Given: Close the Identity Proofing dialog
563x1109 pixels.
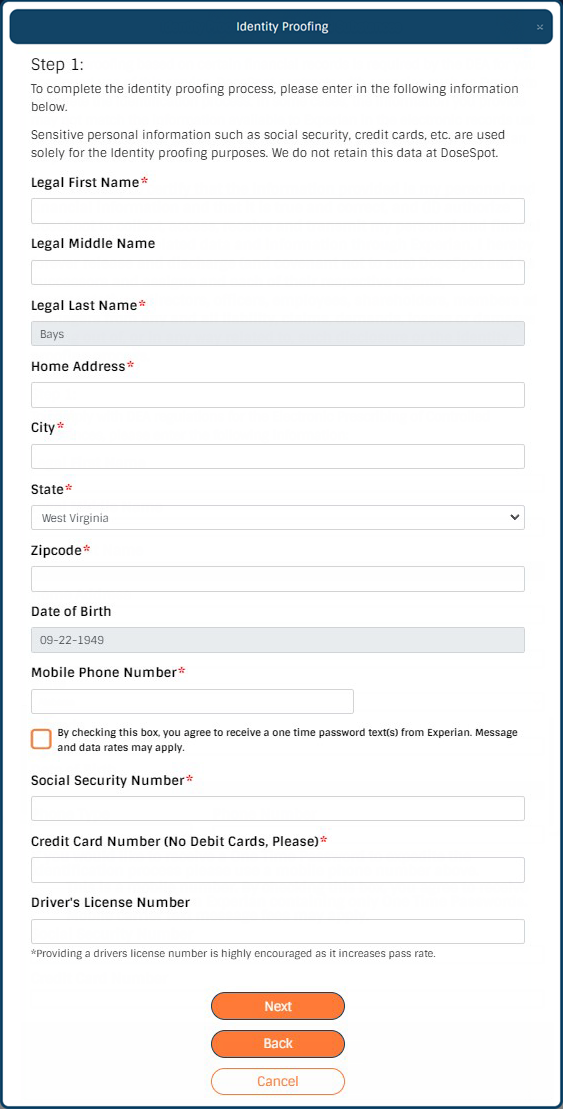Looking at the screenshot, I should (x=540, y=28).
